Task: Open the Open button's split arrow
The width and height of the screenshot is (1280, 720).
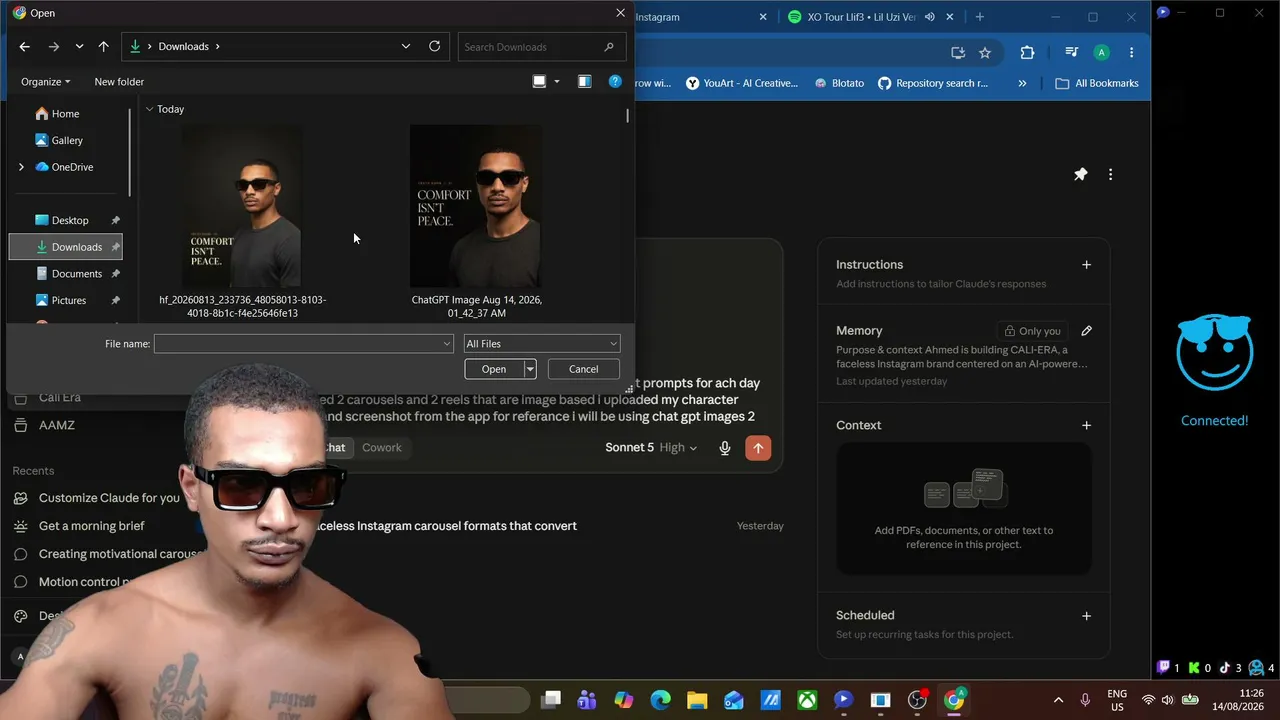Action: pyautogui.click(x=530, y=370)
